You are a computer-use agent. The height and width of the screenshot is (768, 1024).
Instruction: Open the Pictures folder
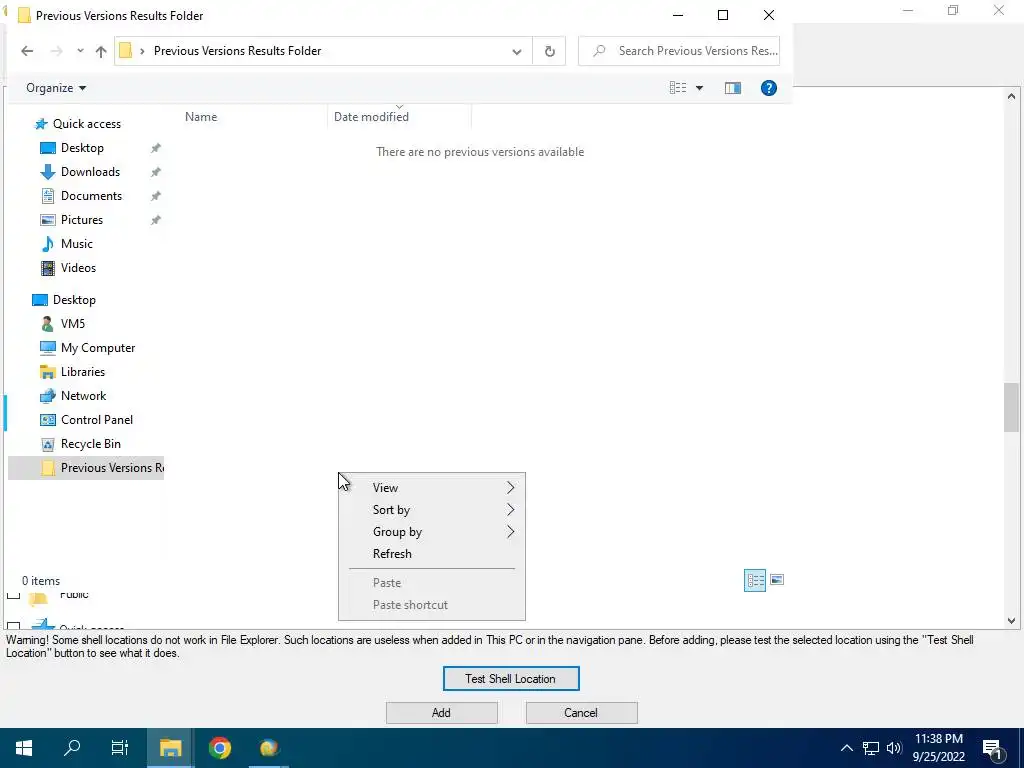coord(82,219)
